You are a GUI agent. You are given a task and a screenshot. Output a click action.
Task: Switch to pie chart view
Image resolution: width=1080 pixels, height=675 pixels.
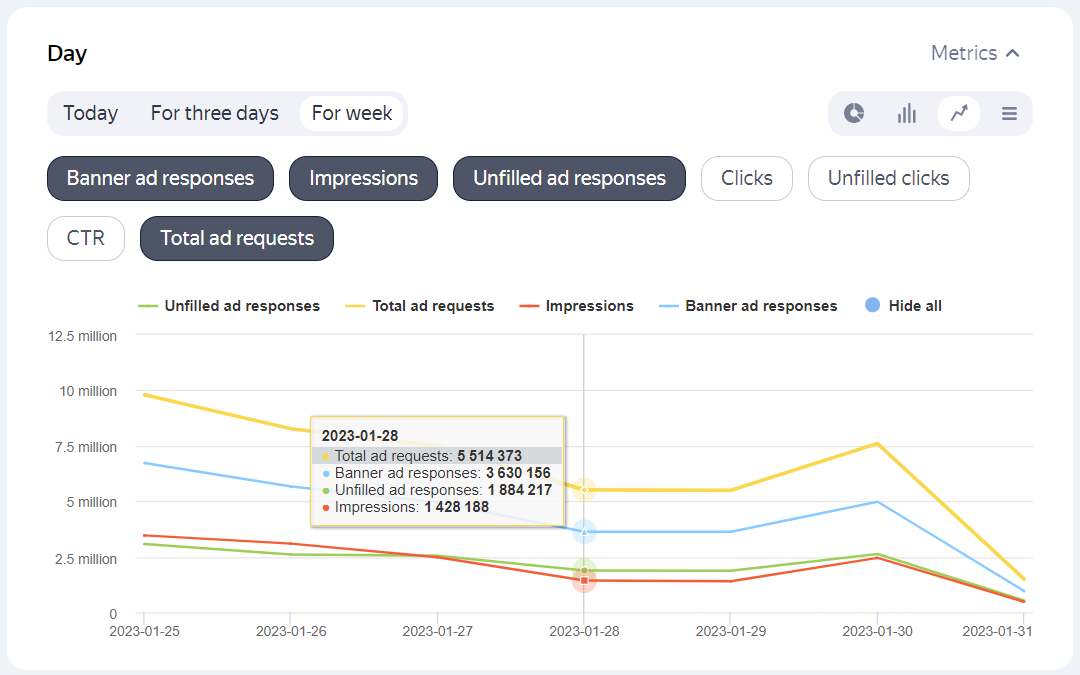tap(854, 113)
